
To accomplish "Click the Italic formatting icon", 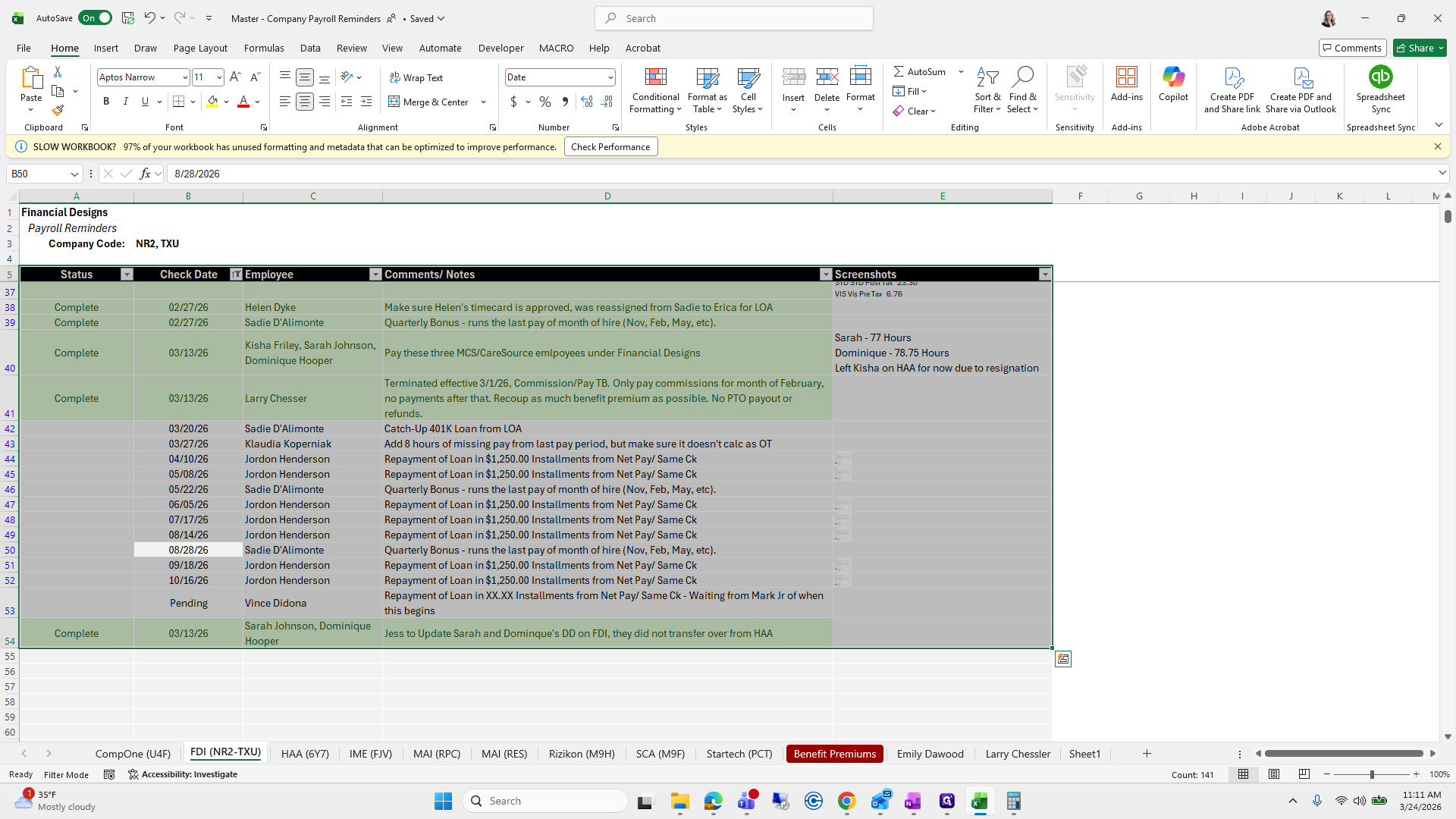I will 126,102.
